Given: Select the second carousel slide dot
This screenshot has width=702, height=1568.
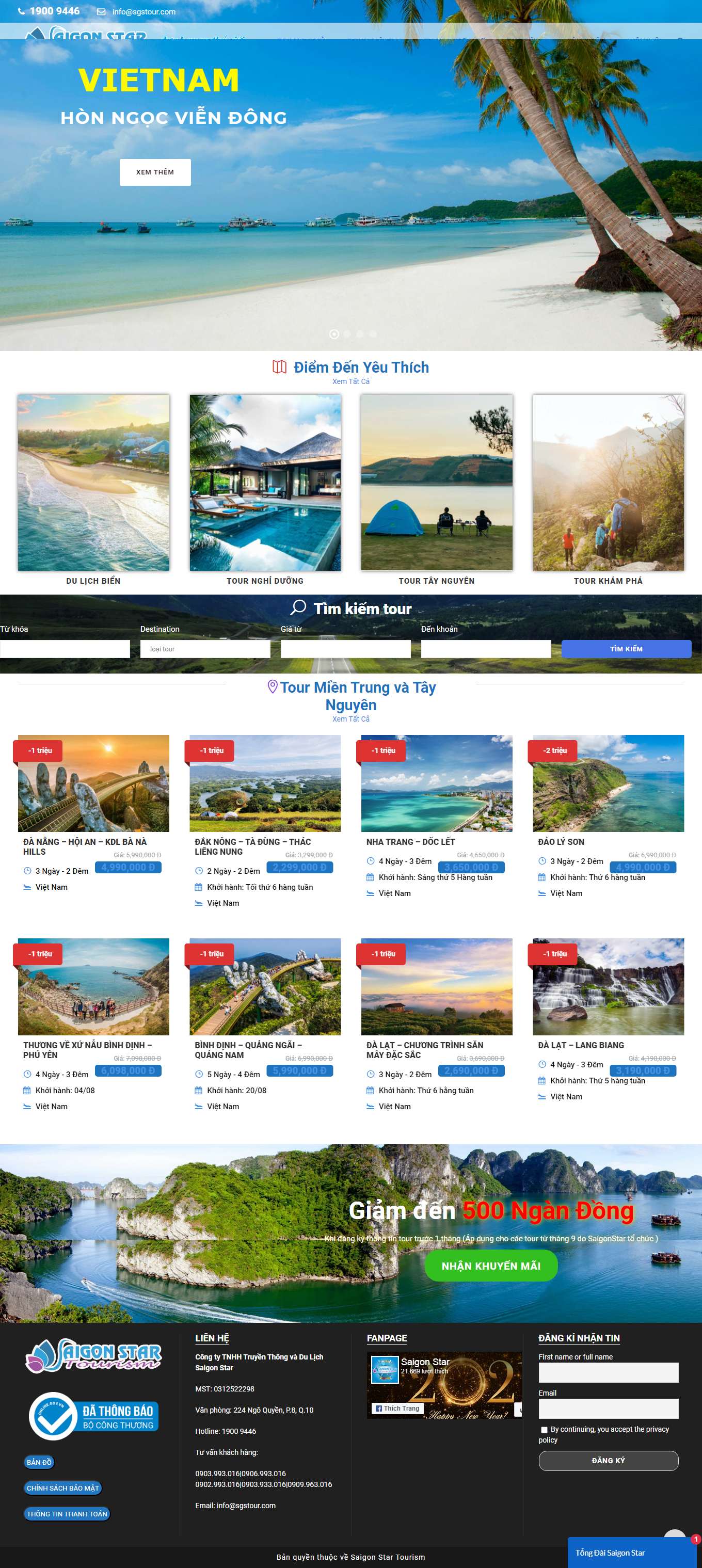Looking at the screenshot, I should [x=347, y=333].
